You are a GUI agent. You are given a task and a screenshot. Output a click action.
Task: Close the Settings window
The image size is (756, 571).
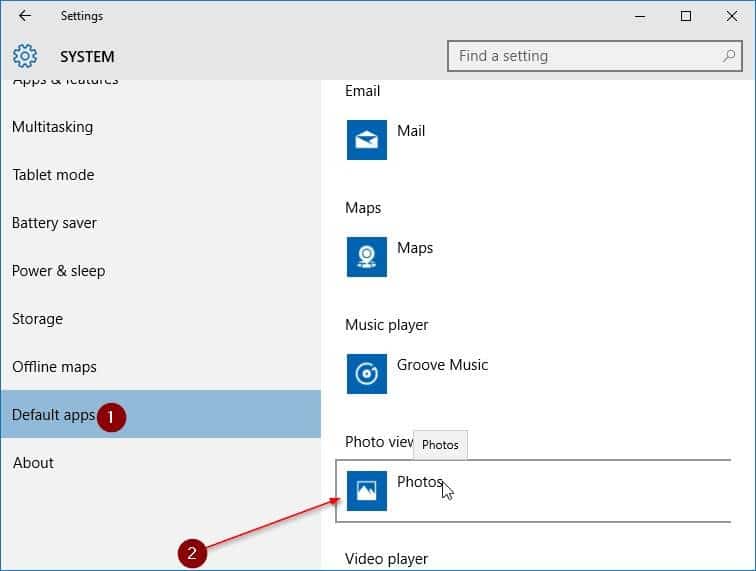click(x=731, y=16)
